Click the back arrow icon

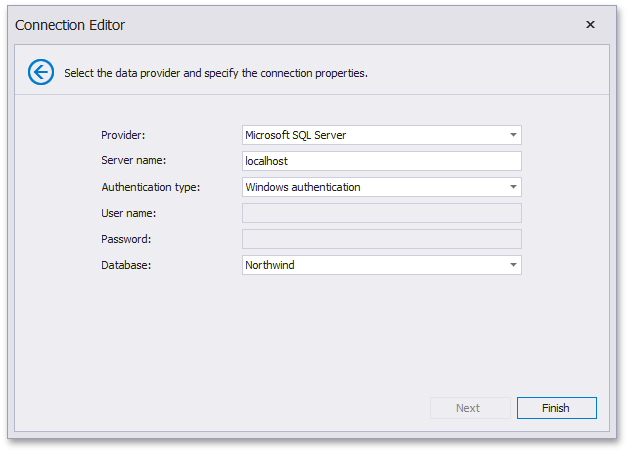pos(40,72)
